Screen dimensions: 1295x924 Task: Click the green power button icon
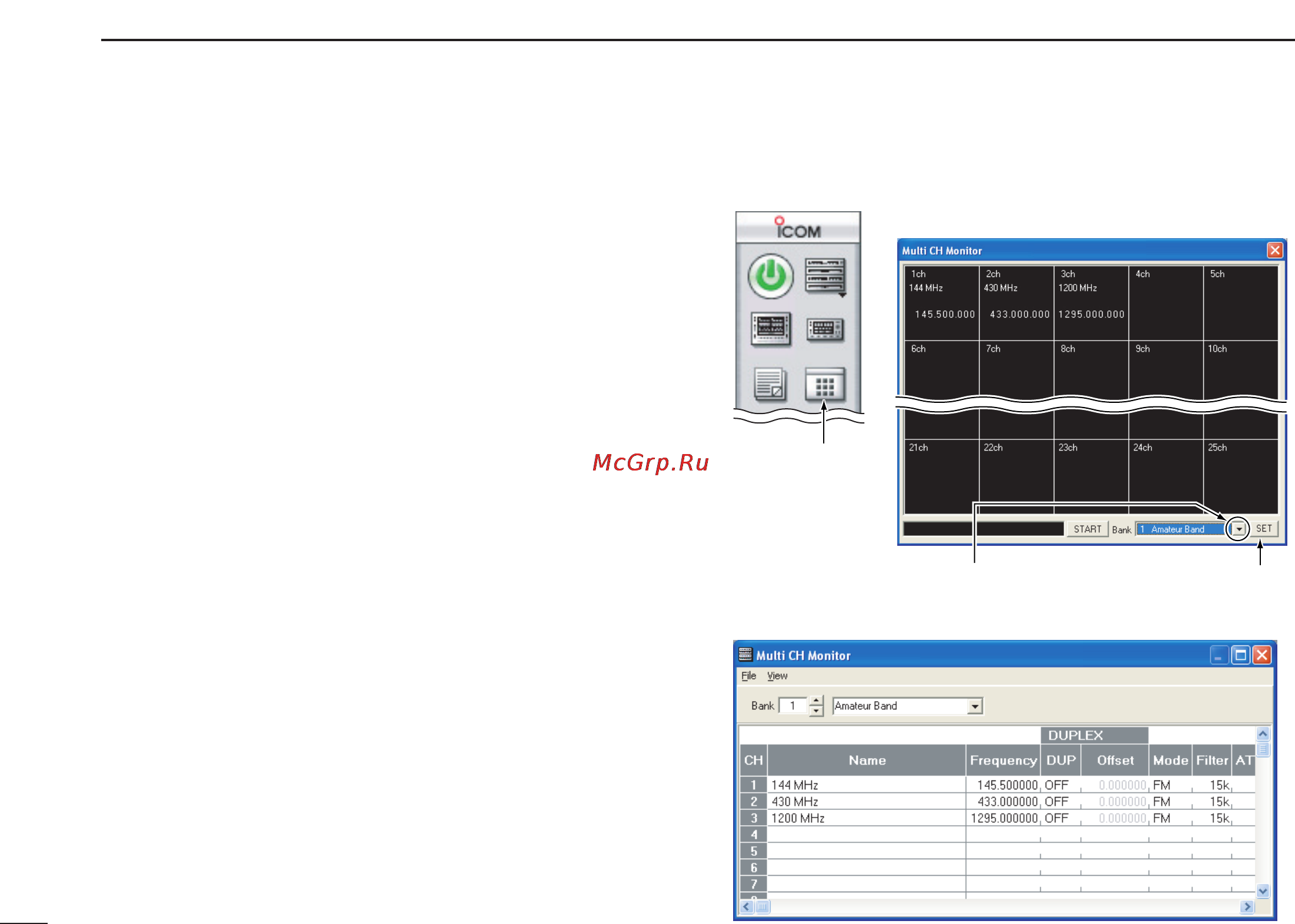(770, 276)
